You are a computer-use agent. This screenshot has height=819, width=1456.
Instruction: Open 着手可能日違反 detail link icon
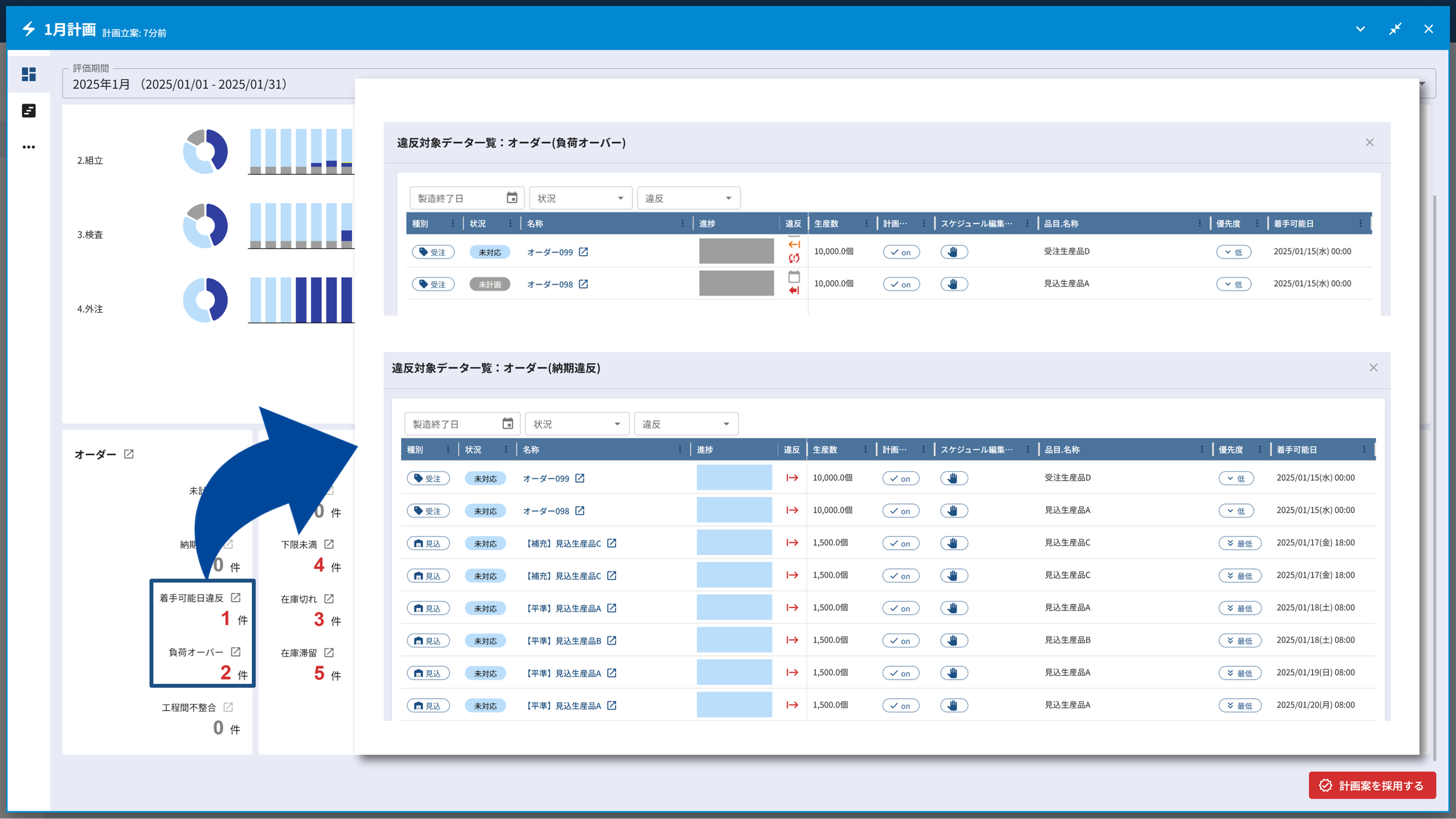(x=236, y=597)
